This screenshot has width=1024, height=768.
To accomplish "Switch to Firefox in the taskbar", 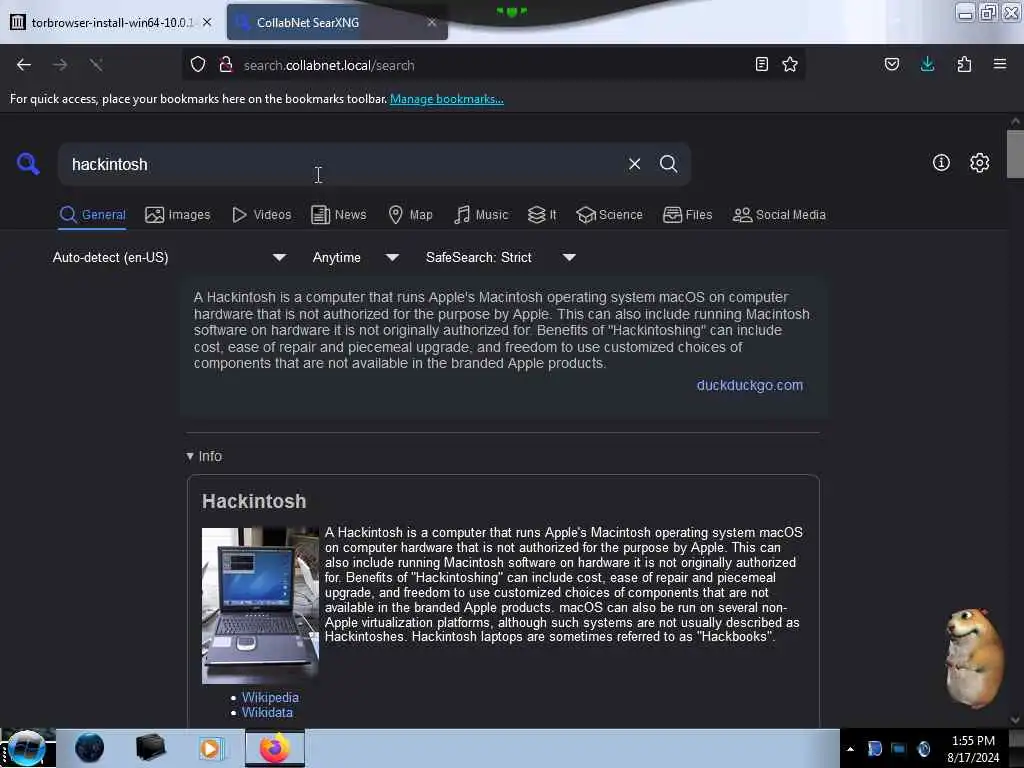I will [275, 748].
